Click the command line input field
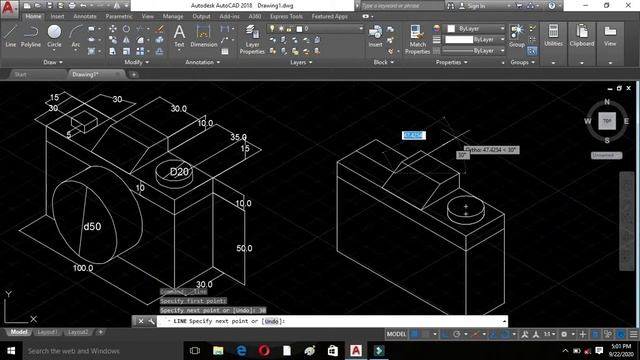The image size is (640, 360). click(x=333, y=321)
